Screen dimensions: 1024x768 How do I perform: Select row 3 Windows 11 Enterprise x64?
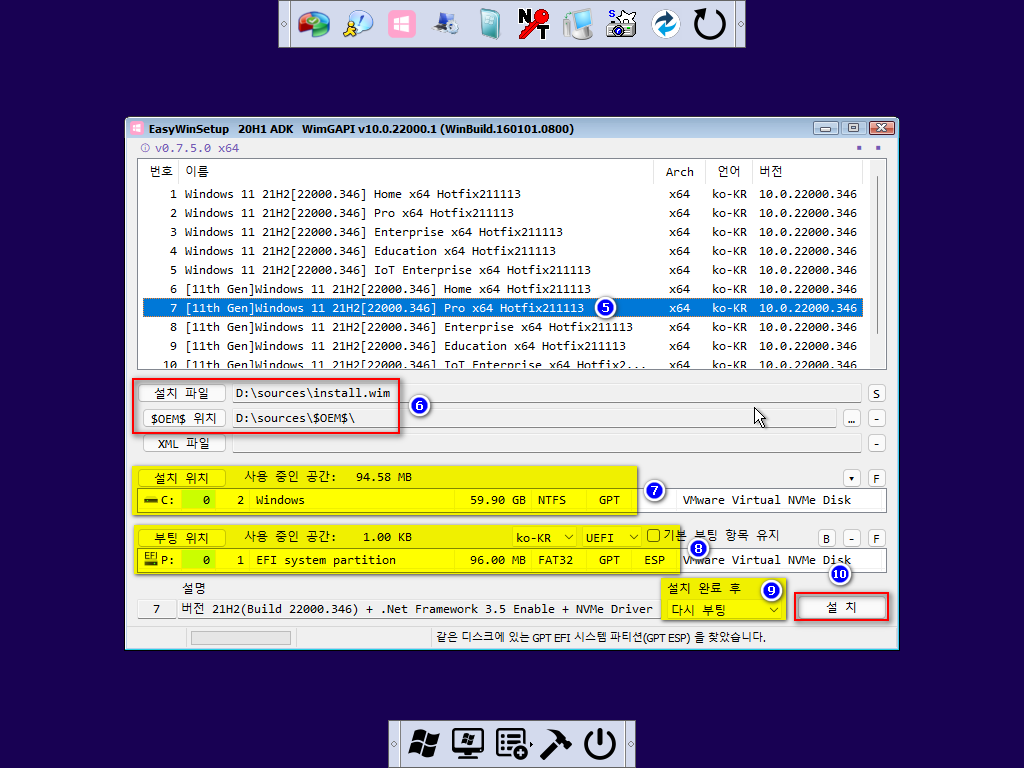[x=503, y=232]
